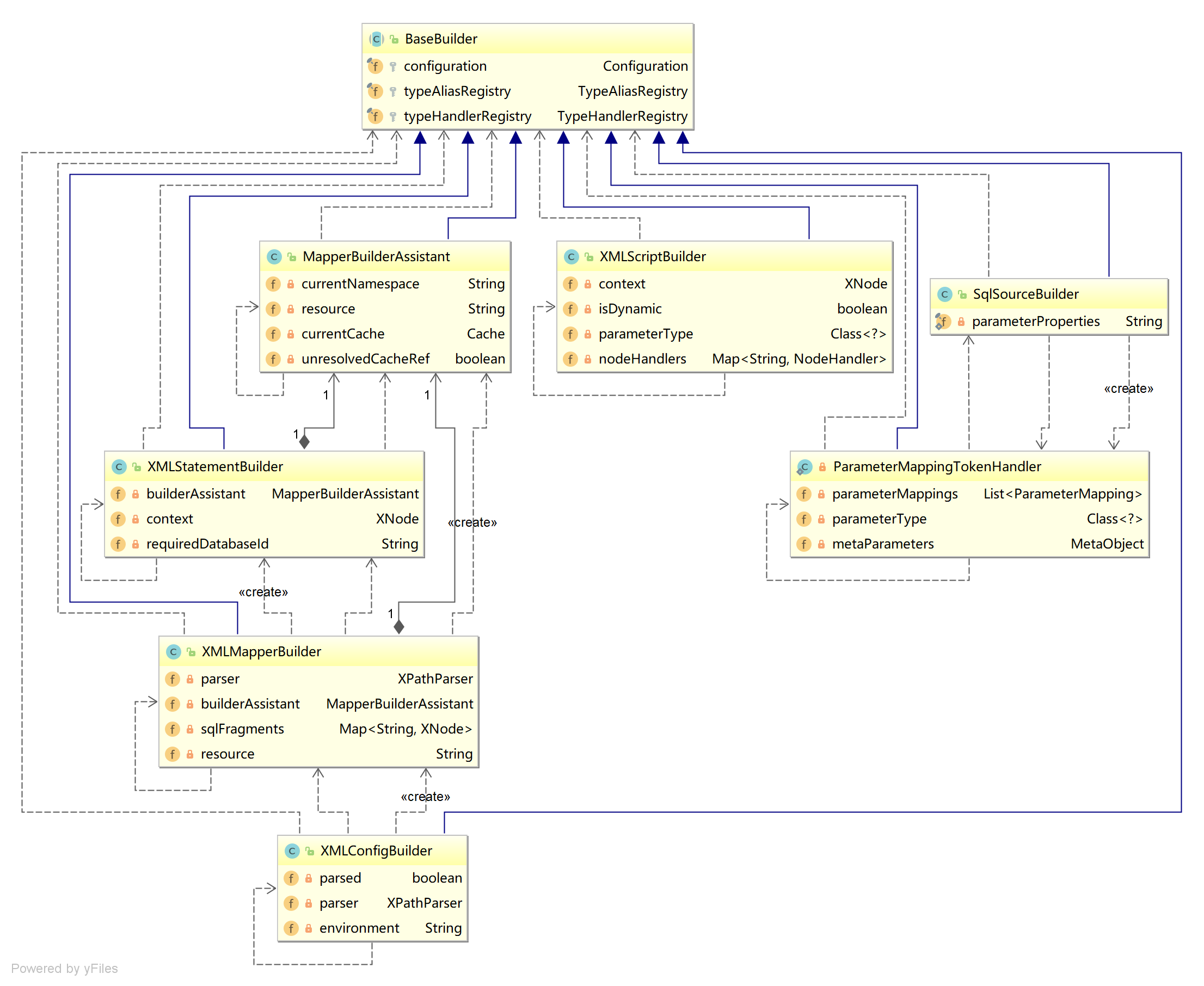Click the lock icon next to currentCache
The image size is (1204, 986).
[x=290, y=334]
